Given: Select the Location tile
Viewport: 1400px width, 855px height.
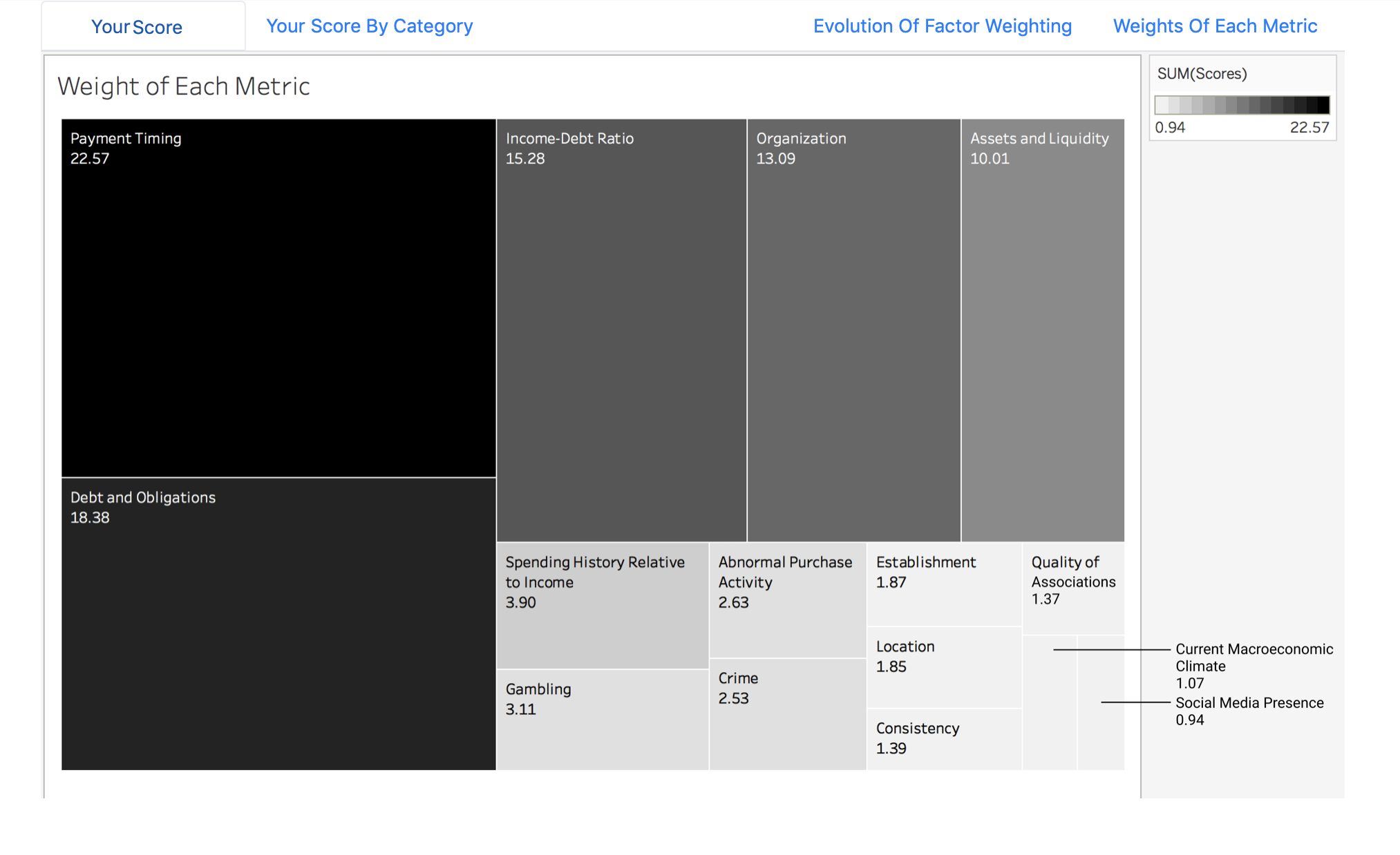Looking at the screenshot, I should 943,667.
